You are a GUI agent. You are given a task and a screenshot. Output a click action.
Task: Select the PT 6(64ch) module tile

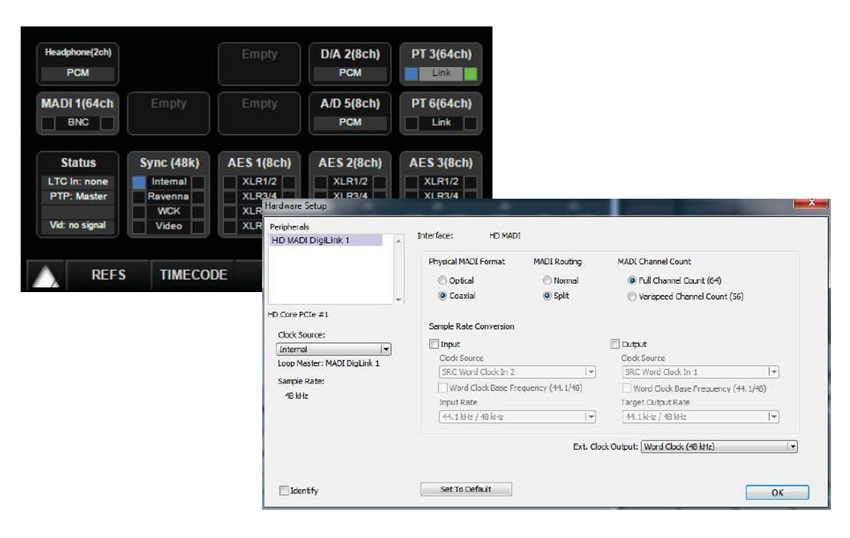coord(441,113)
